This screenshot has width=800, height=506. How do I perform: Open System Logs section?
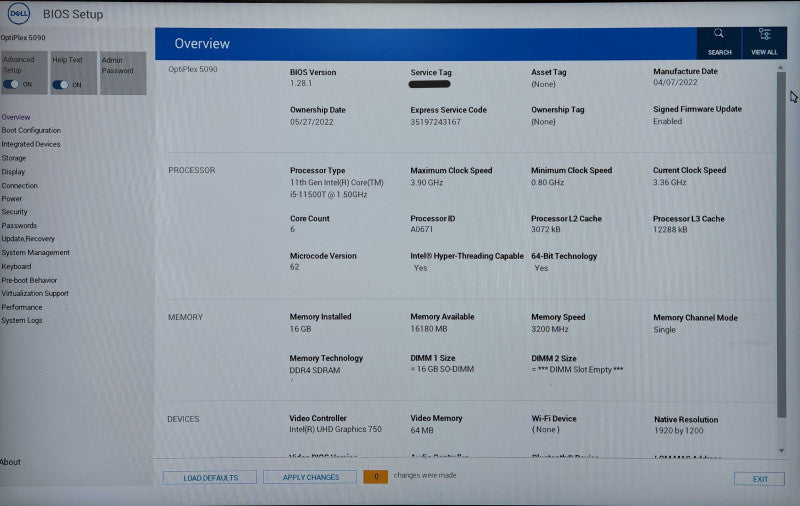point(22,320)
